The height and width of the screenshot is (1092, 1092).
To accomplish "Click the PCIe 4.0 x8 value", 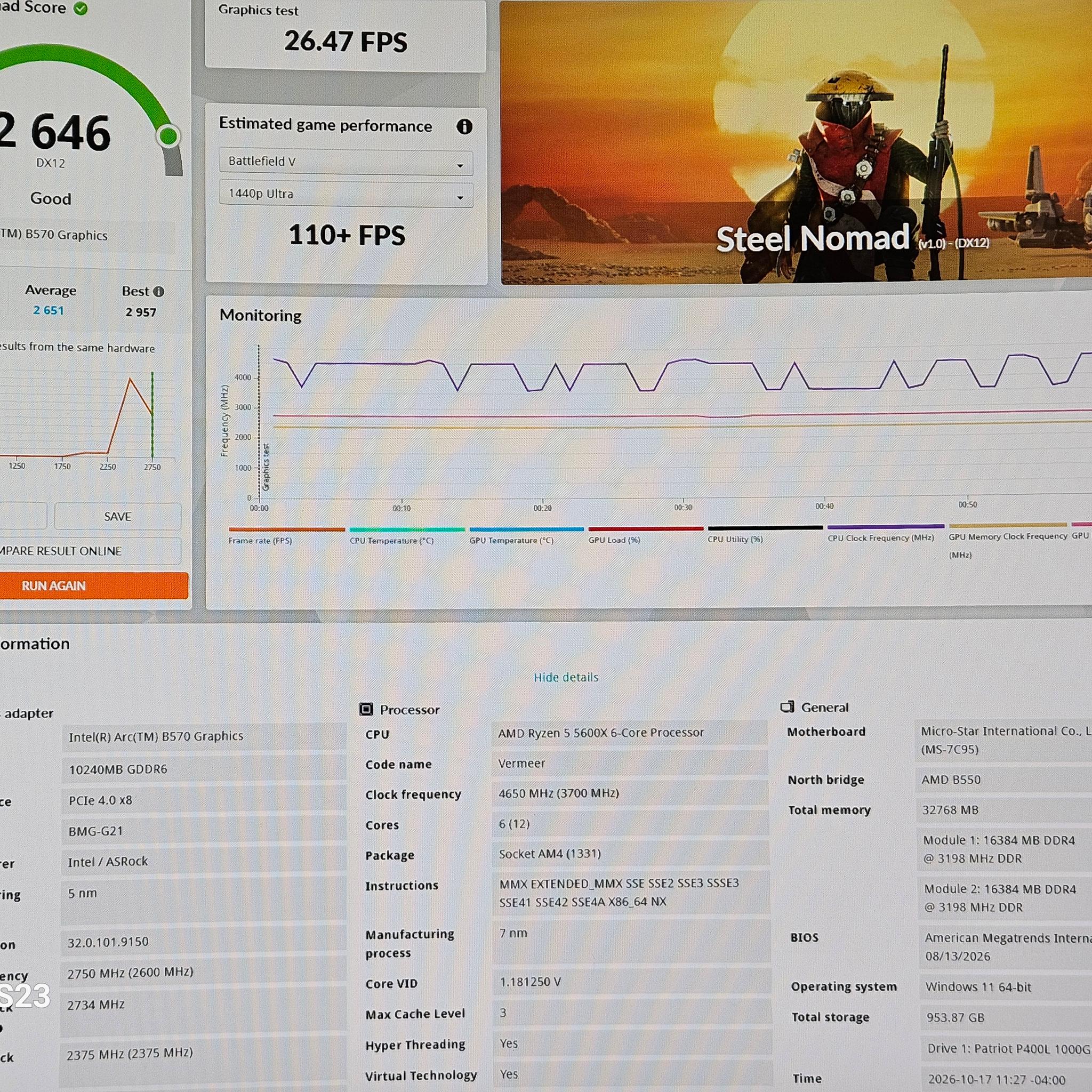I will pos(204,800).
